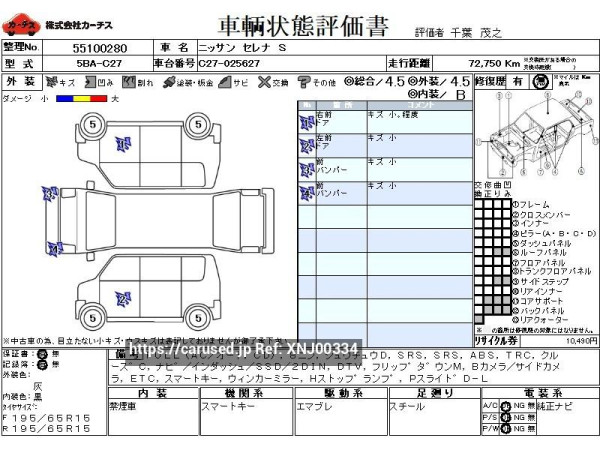Screen dimensions: 600x450
Task: Toggle the 保証書 有 indicator
Action: pyautogui.click(x=40, y=354)
